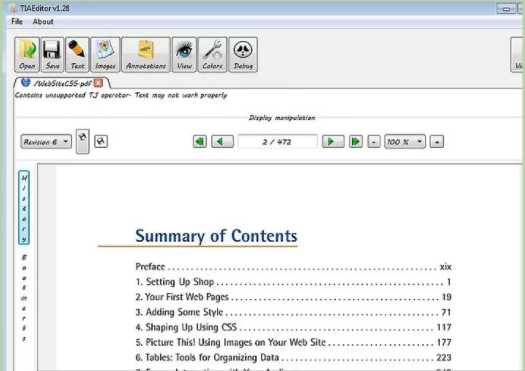The image size is (525, 371).
Task: Advance to the next page
Action: coord(333,142)
